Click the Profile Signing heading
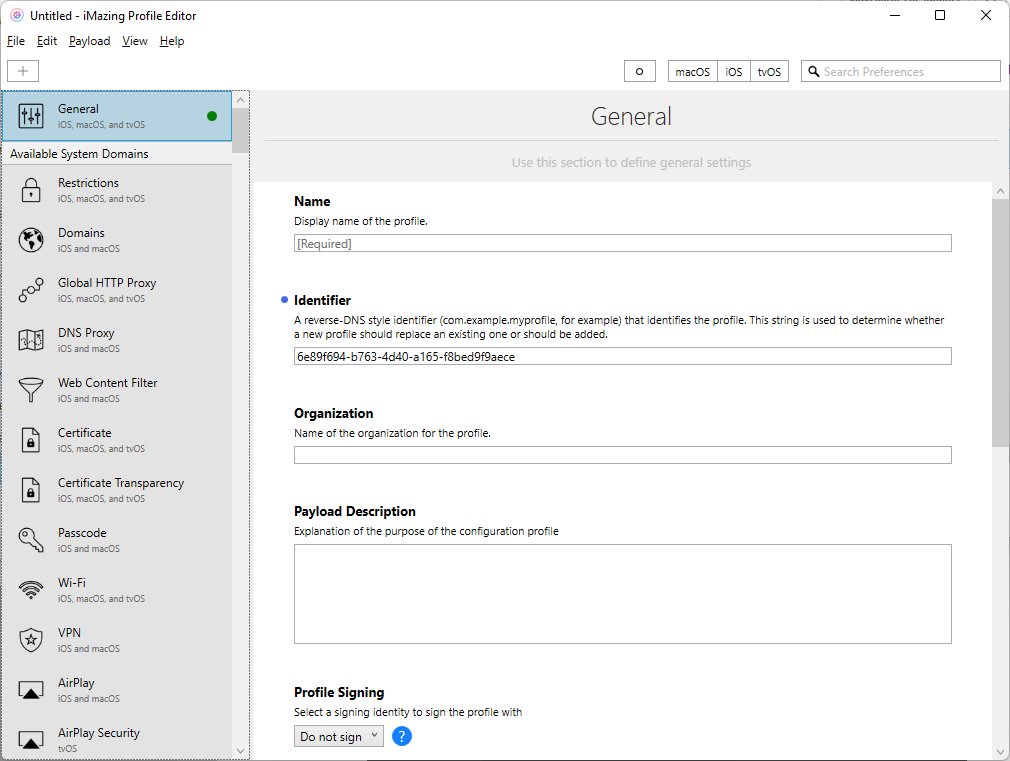The width and height of the screenshot is (1010, 761). pyautogui.click(x=339, y=692)
